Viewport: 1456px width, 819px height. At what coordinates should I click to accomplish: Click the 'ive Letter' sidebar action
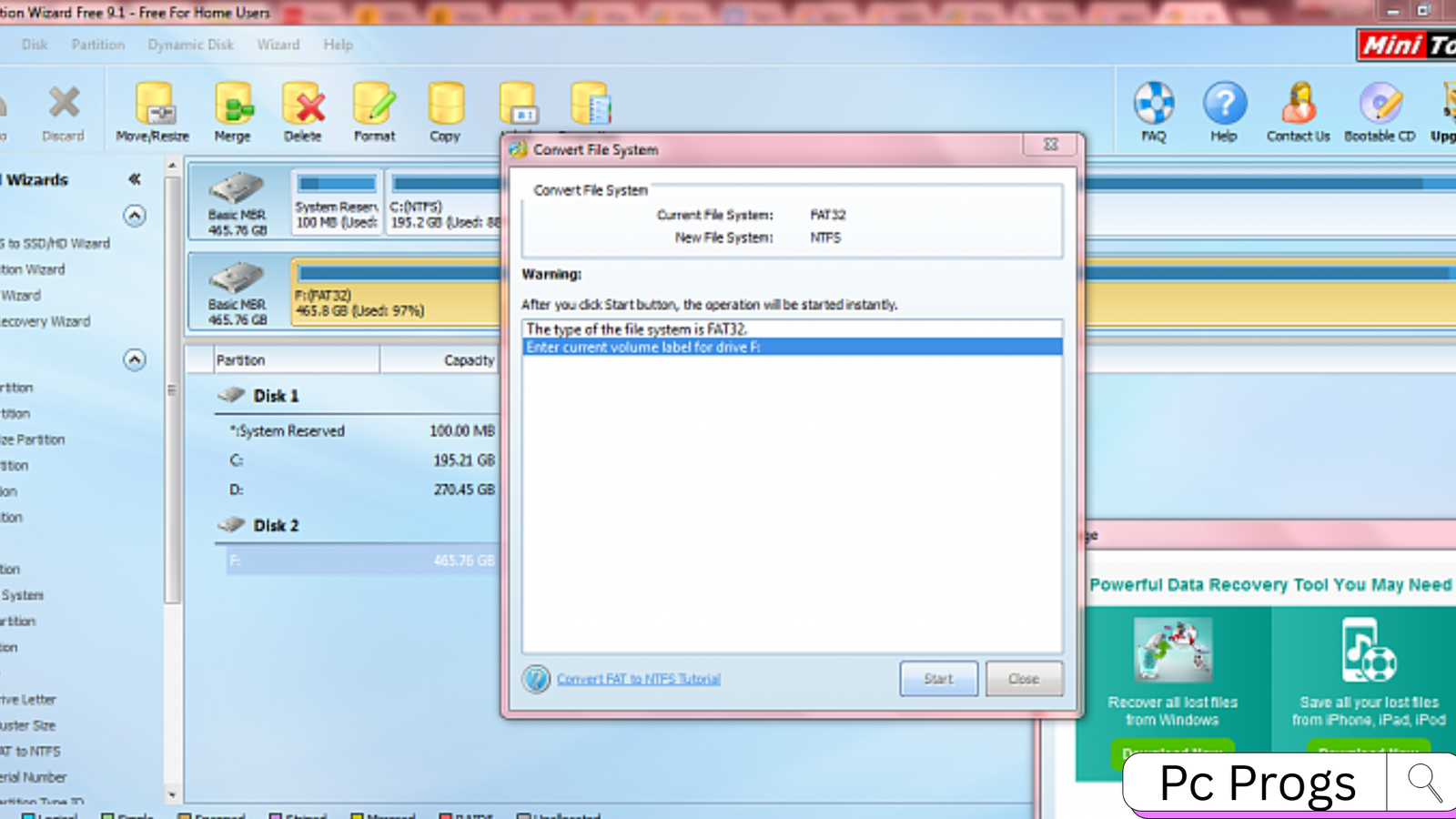pos(28,700)
